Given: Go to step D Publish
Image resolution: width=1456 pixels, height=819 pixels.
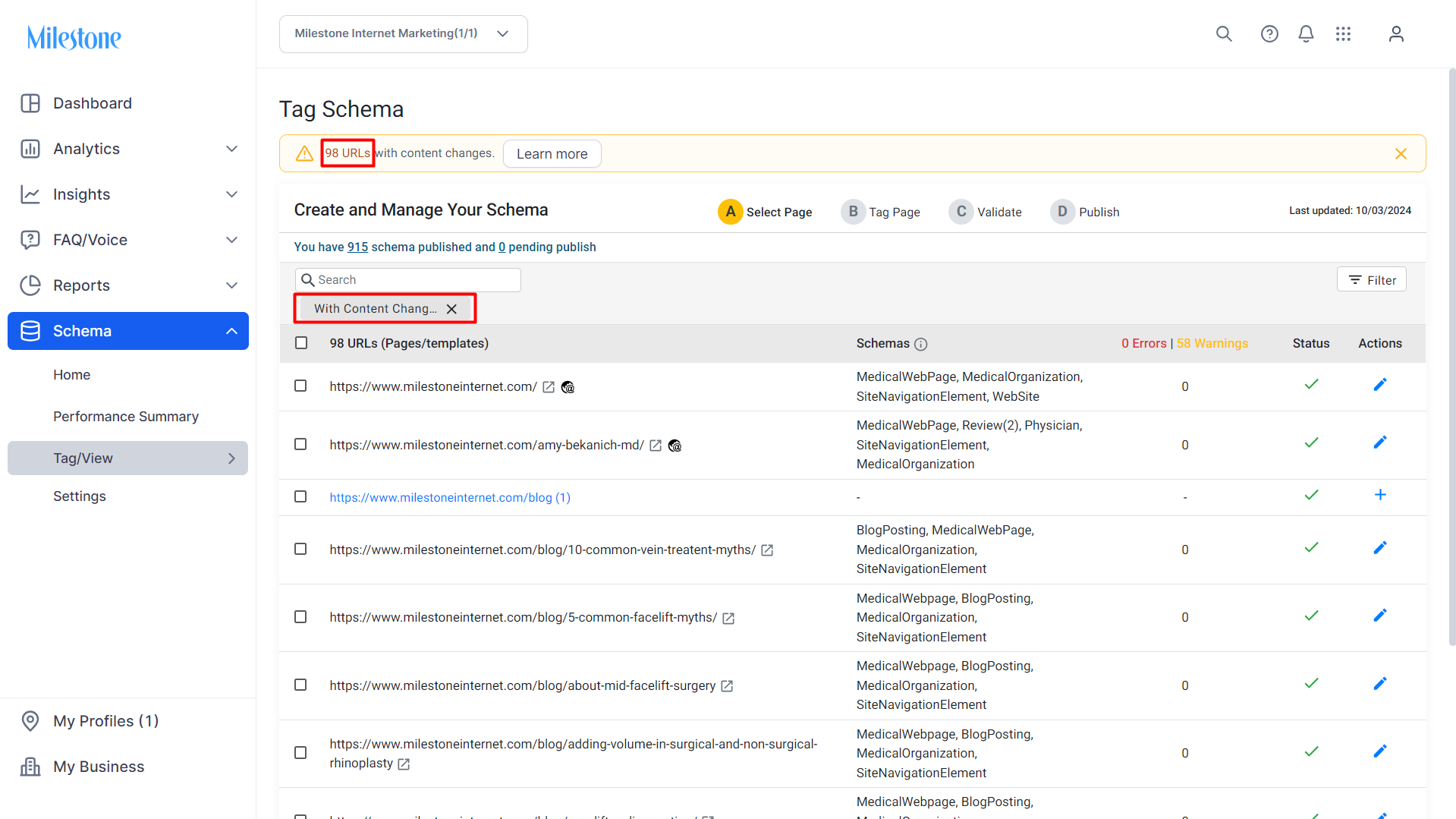Looking at the screenshot, I should click(x=1085, y=212).
